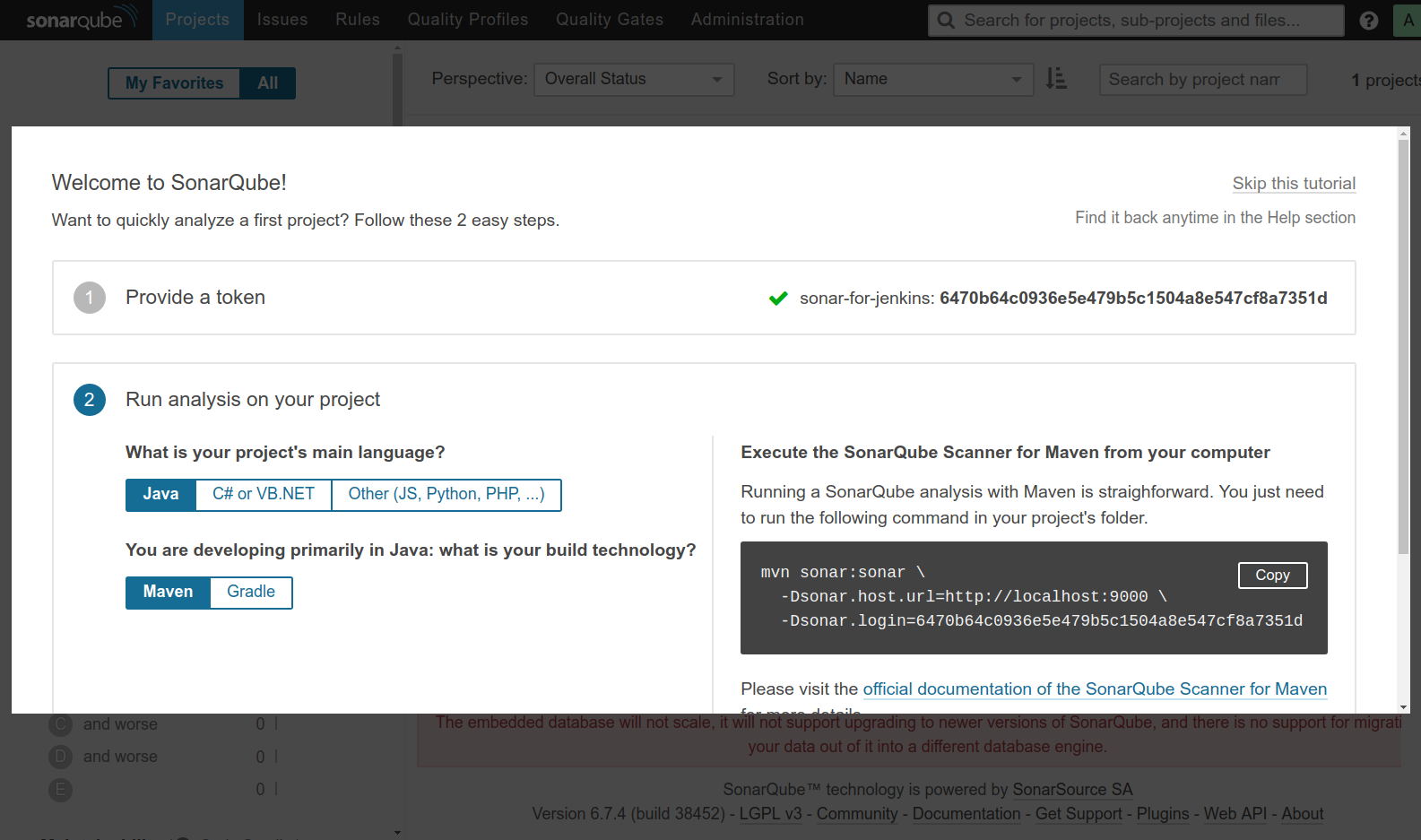1421x840 pixels.
Task: Skip this tutorial
Action: click(x=1294, y=184)
